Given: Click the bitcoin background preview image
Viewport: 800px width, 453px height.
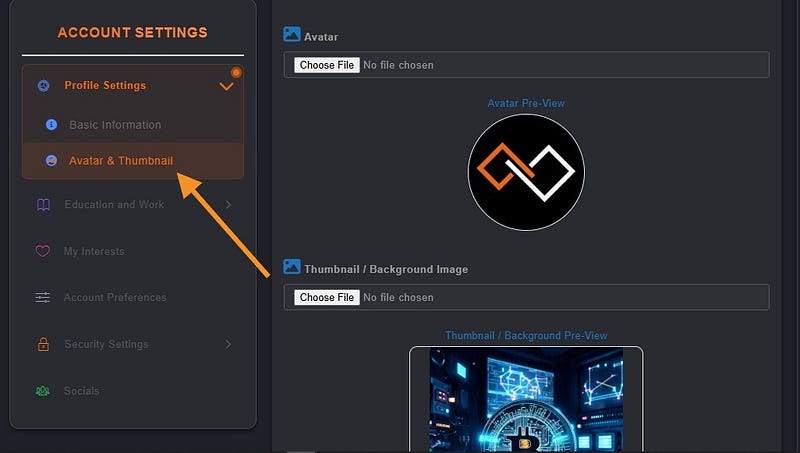Looking at the screenshot, I should pos(526,400).
